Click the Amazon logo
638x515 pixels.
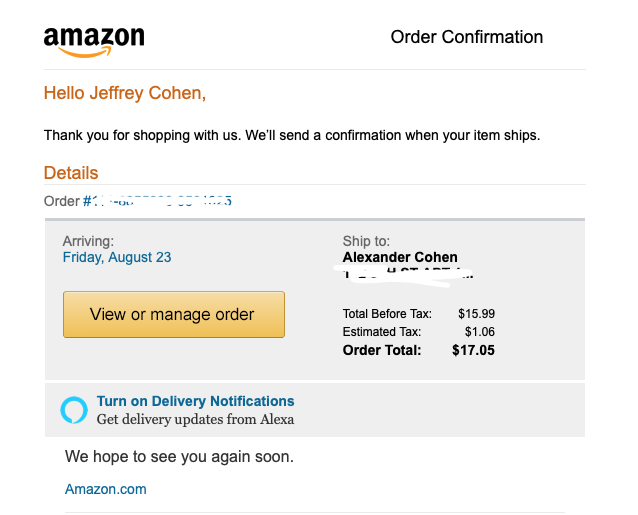pos(94,42)
